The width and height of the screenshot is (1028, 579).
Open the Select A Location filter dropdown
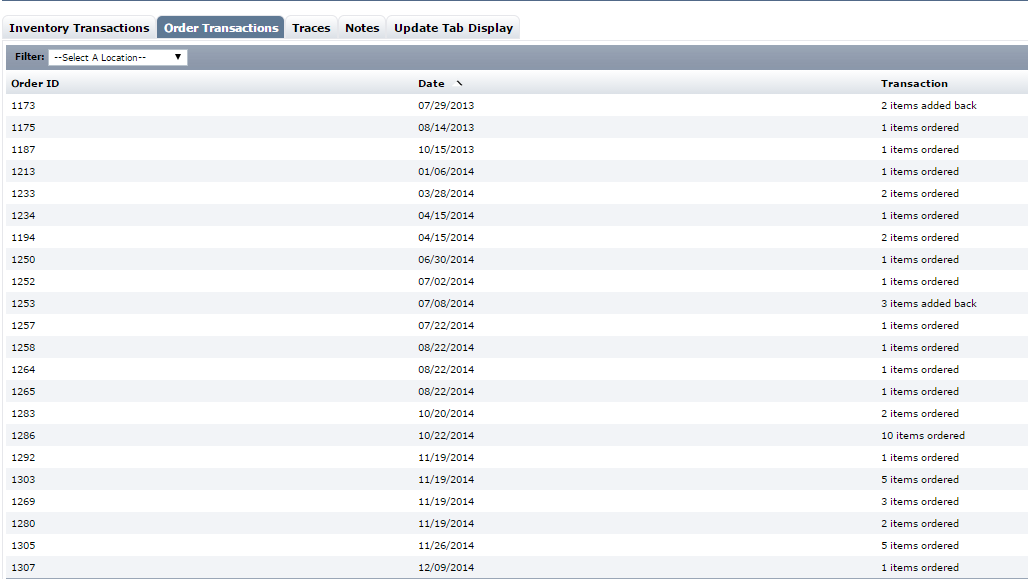118,58
